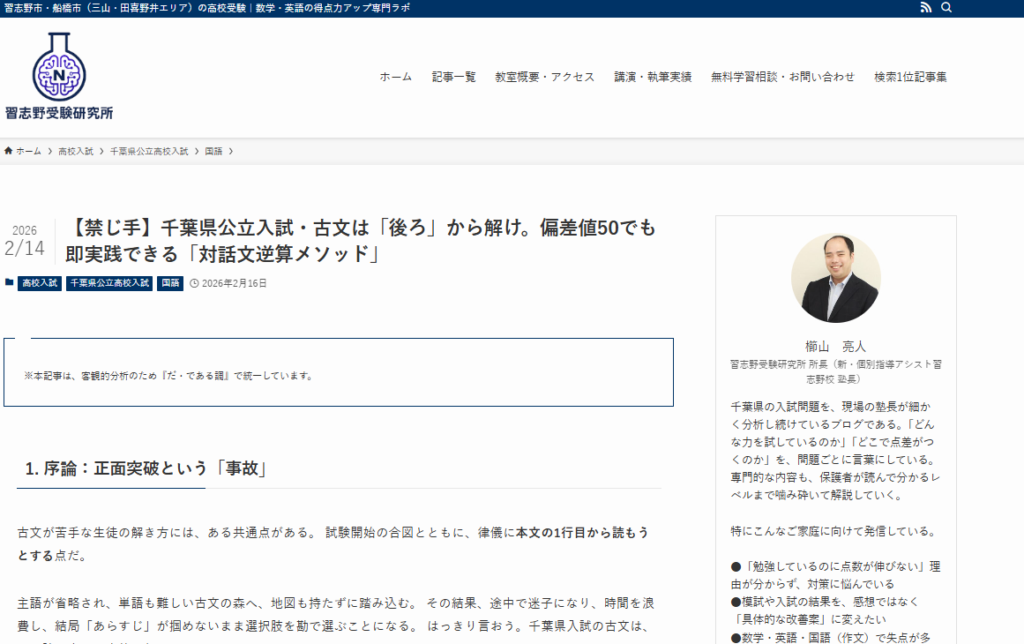This screenshot has width=1024, height=644.
Task: Open the RSS feed icon
Action: [x=925, y=8]
